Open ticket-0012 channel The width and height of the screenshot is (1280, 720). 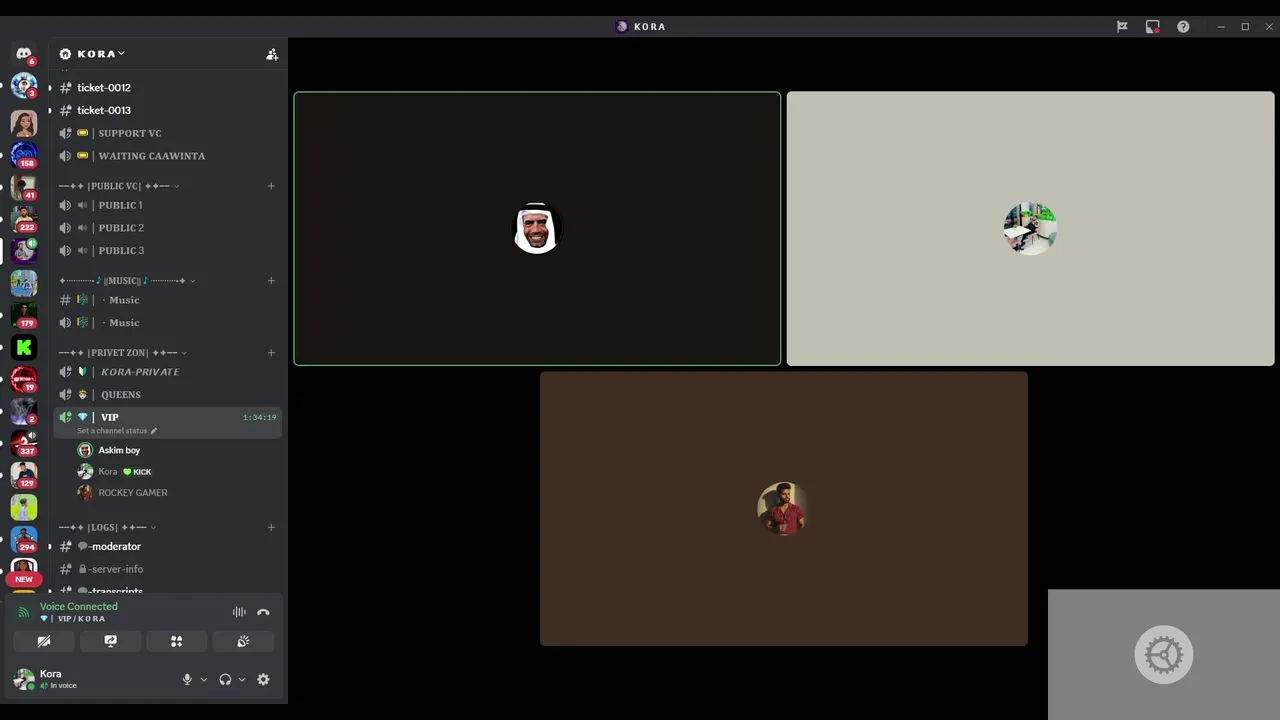click(x=168, y=88)
